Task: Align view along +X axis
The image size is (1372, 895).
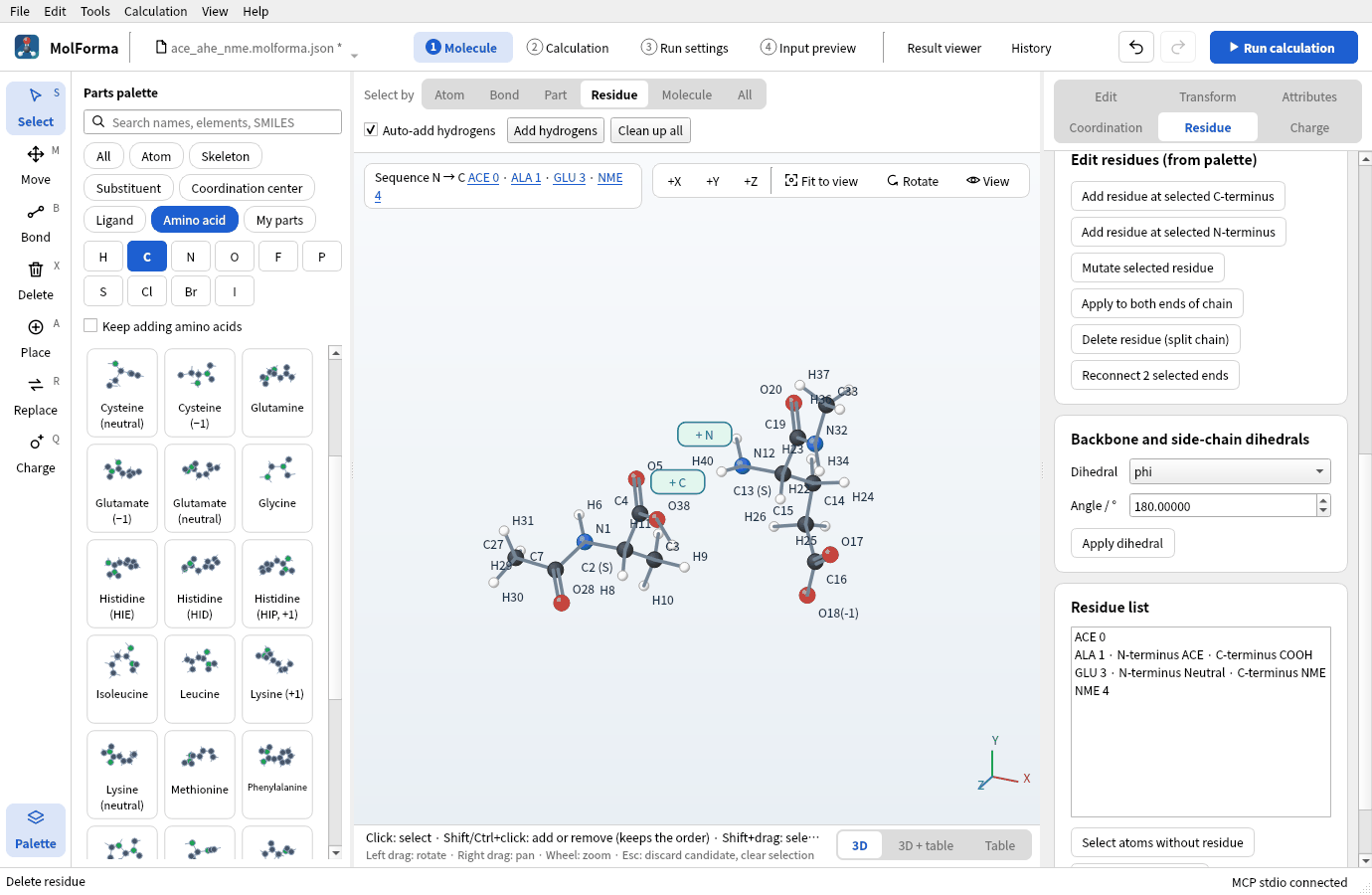Action: pyautogui.click(x=674, y=181)
